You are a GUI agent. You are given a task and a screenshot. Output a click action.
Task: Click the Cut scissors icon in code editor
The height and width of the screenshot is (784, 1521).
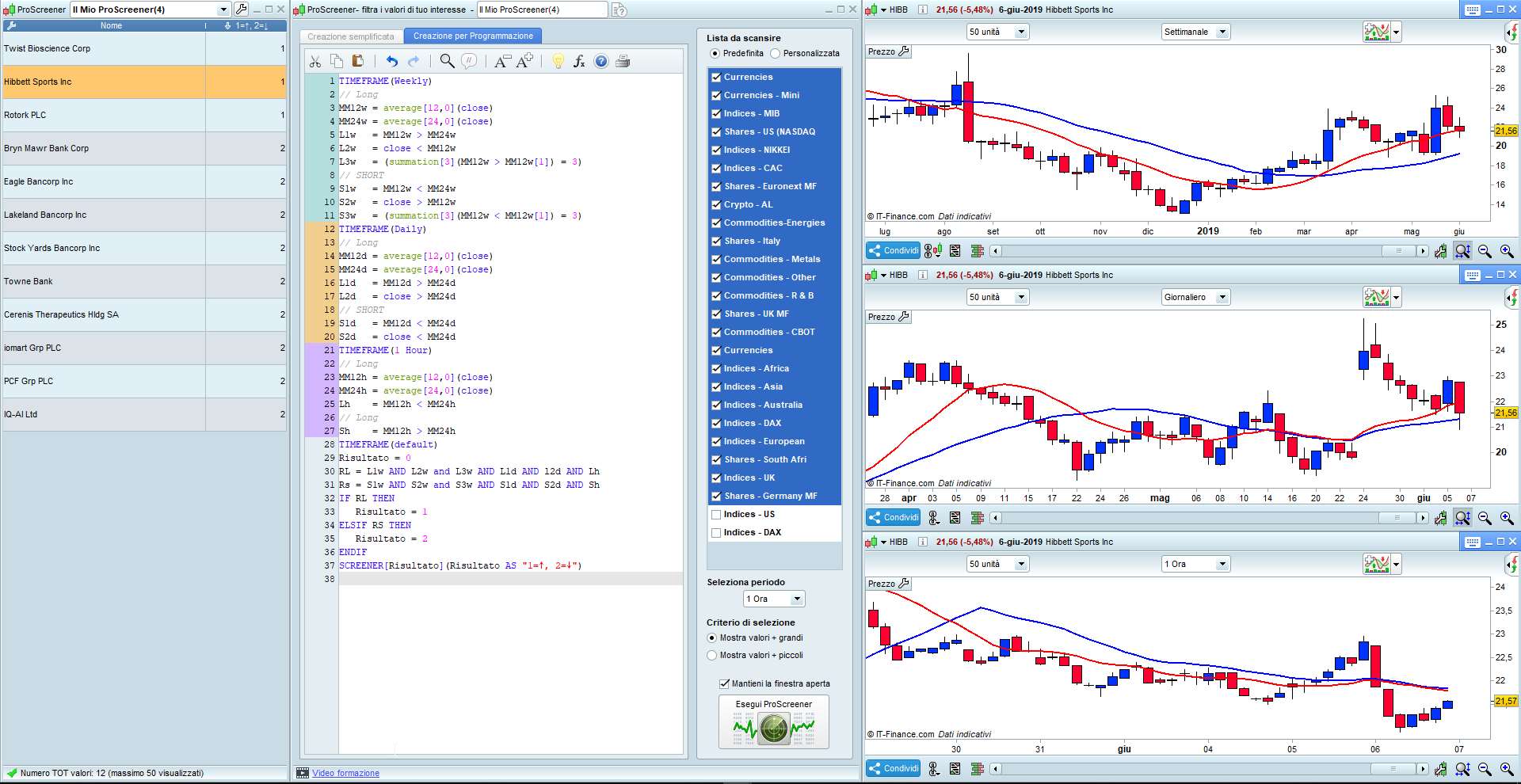315,62
